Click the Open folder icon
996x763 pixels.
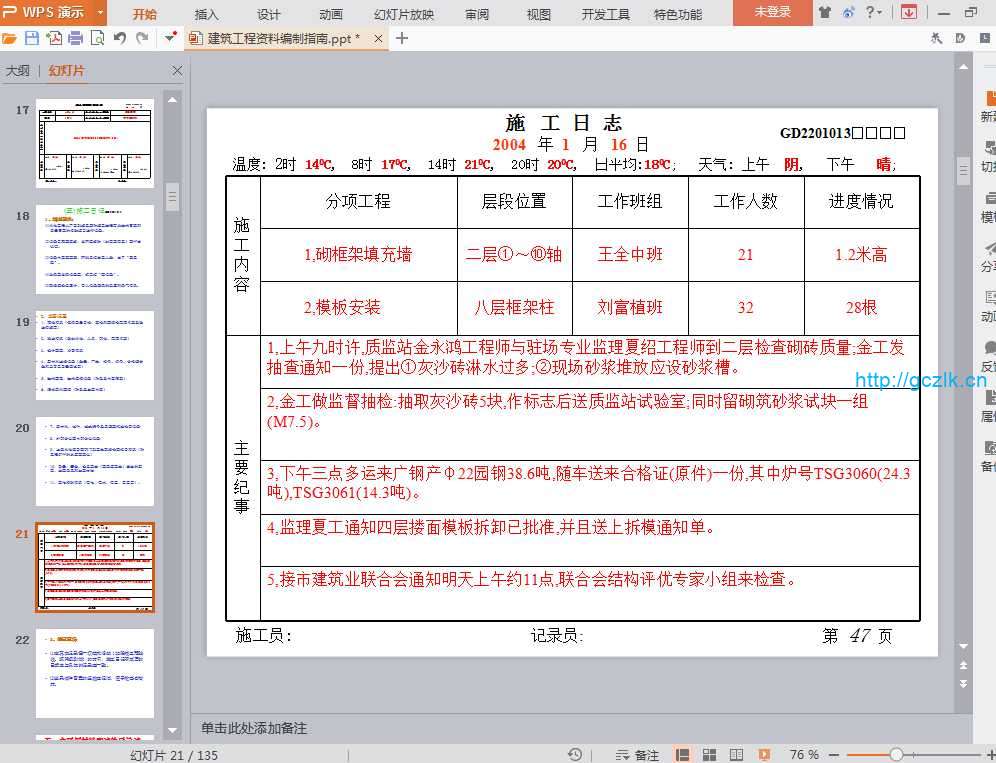pyautogui.click(x=10, y=38)
